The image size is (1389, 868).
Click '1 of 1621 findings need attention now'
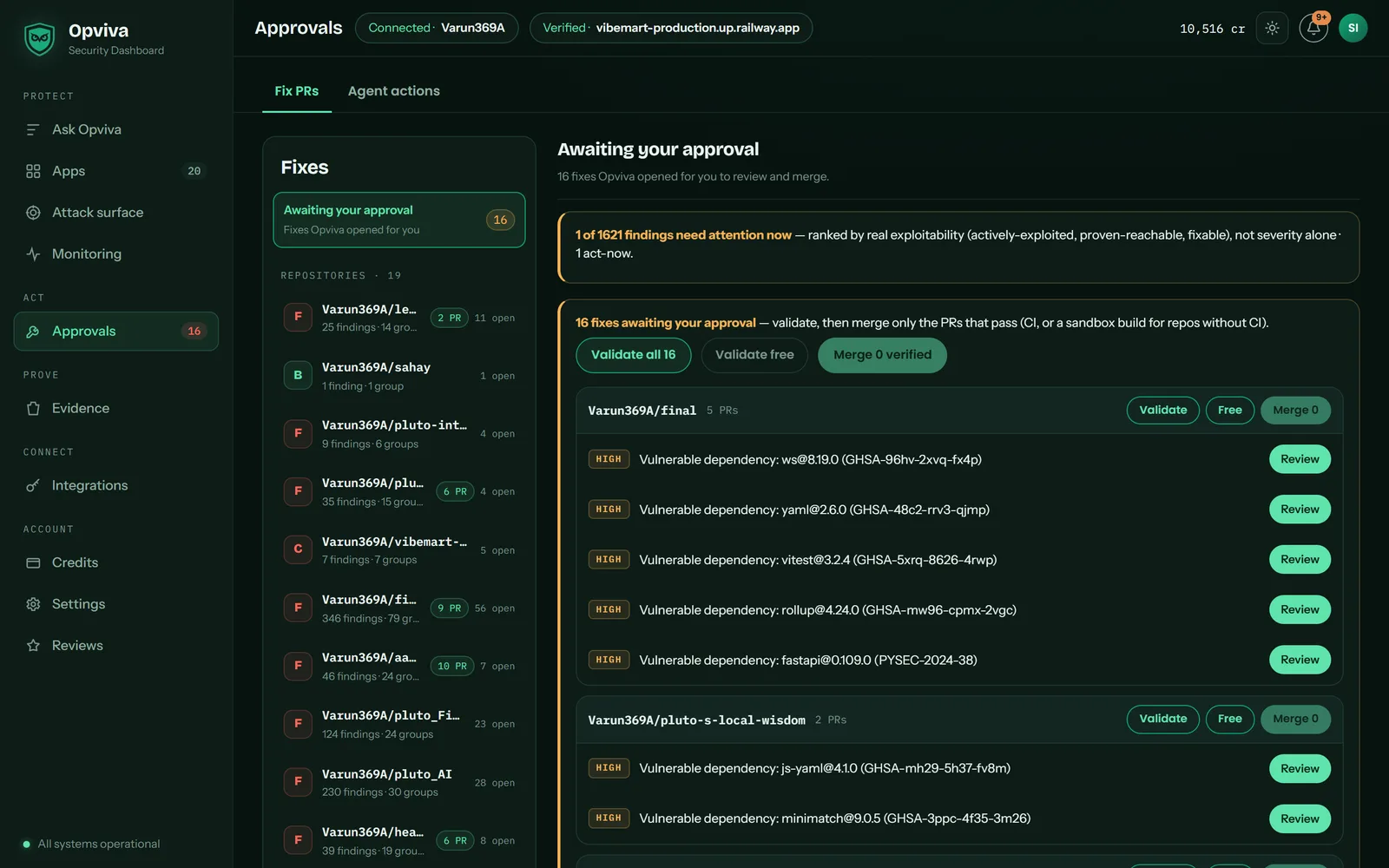[683, 235]
